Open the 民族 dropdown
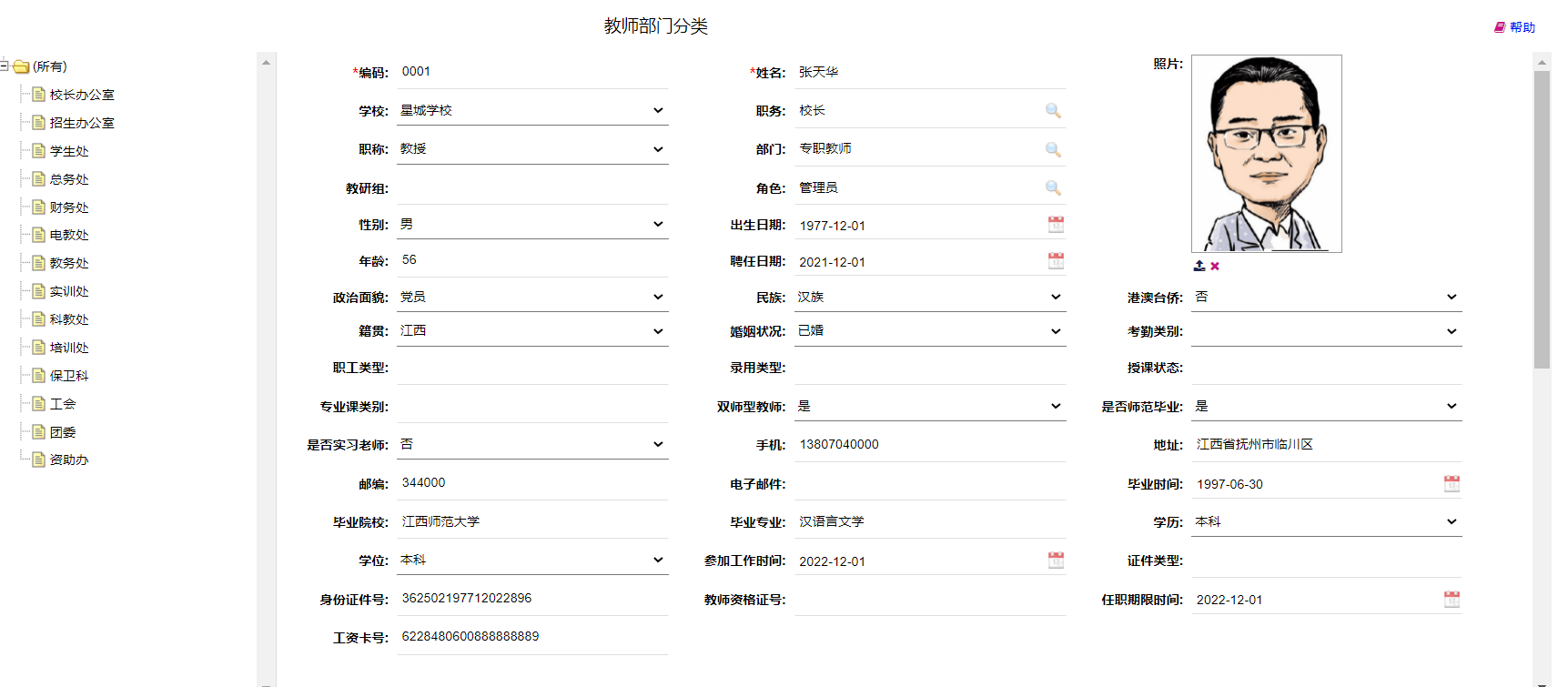The height and width of the screenshot is (687, 1568). point(930,297)
